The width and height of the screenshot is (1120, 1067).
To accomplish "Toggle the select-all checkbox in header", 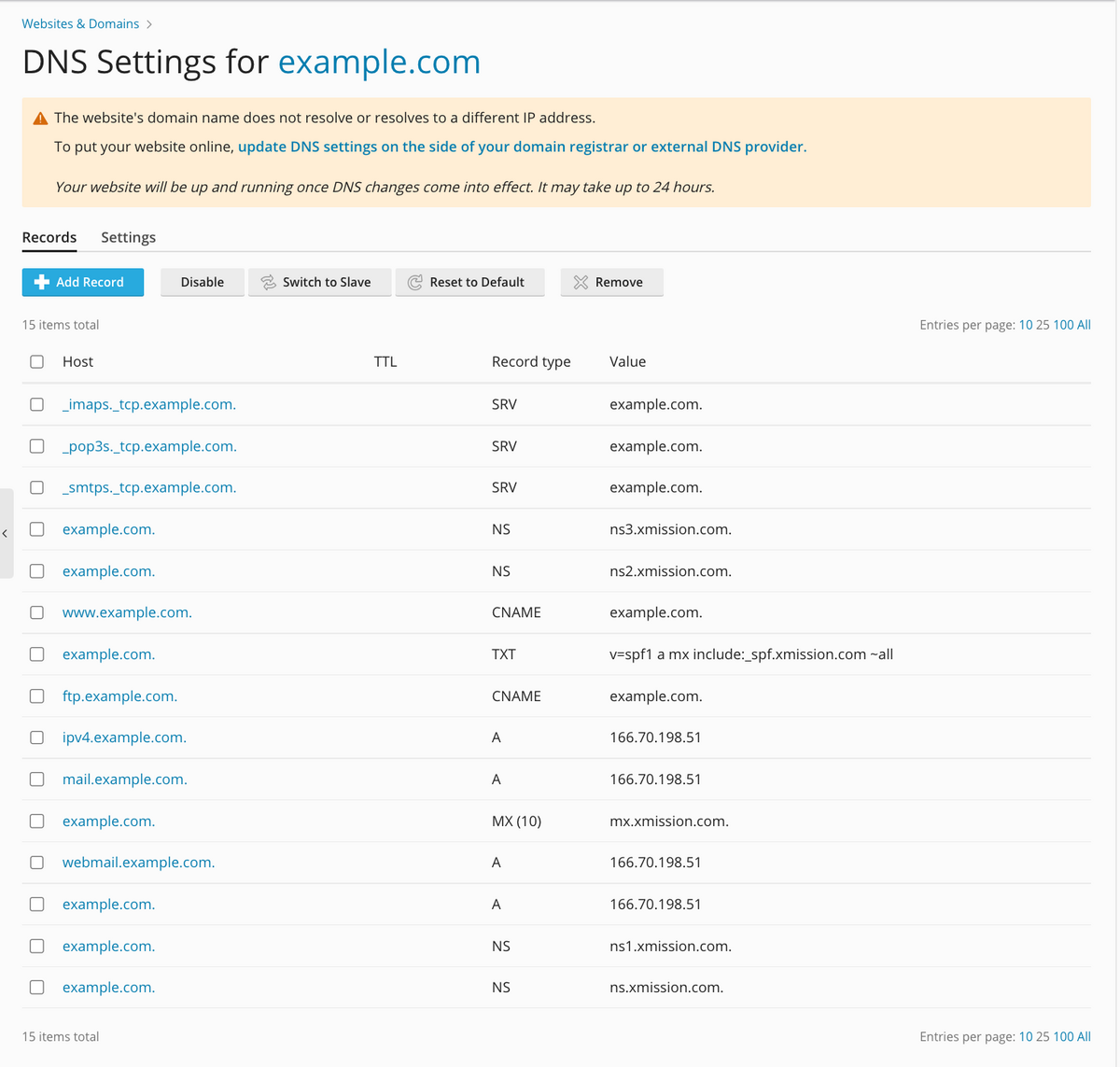I will [x=37, y=361].
